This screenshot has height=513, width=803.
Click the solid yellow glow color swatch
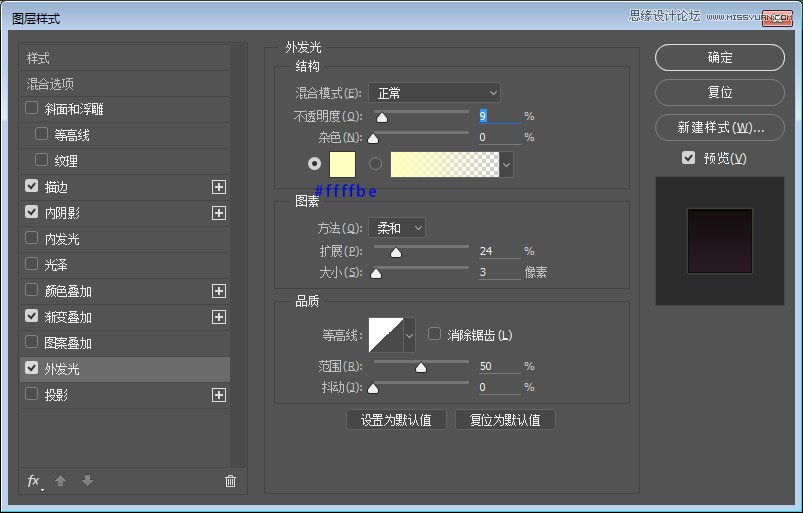pyautogui.click(x=343, y=163)
